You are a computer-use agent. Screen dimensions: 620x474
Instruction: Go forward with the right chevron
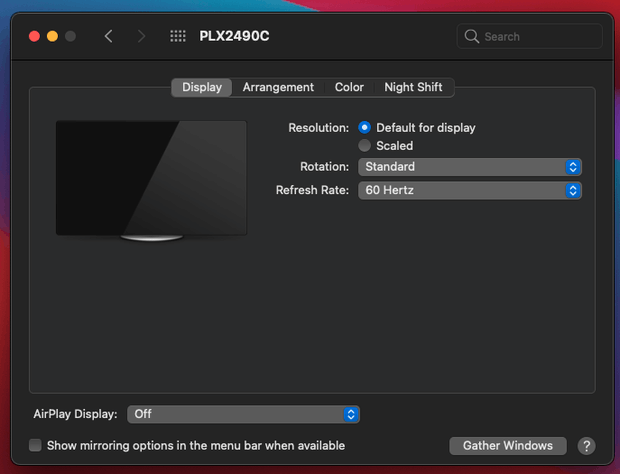point(141,36)
